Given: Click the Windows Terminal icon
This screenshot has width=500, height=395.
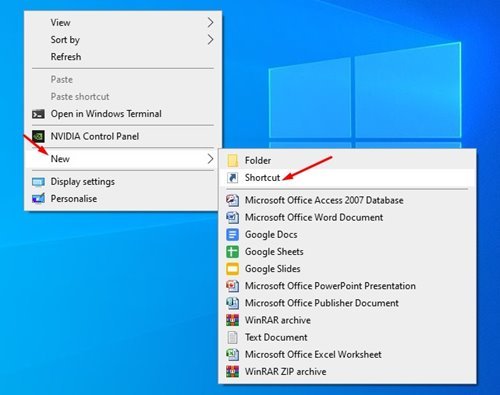Looking at the screenshot, I should 38,114.
